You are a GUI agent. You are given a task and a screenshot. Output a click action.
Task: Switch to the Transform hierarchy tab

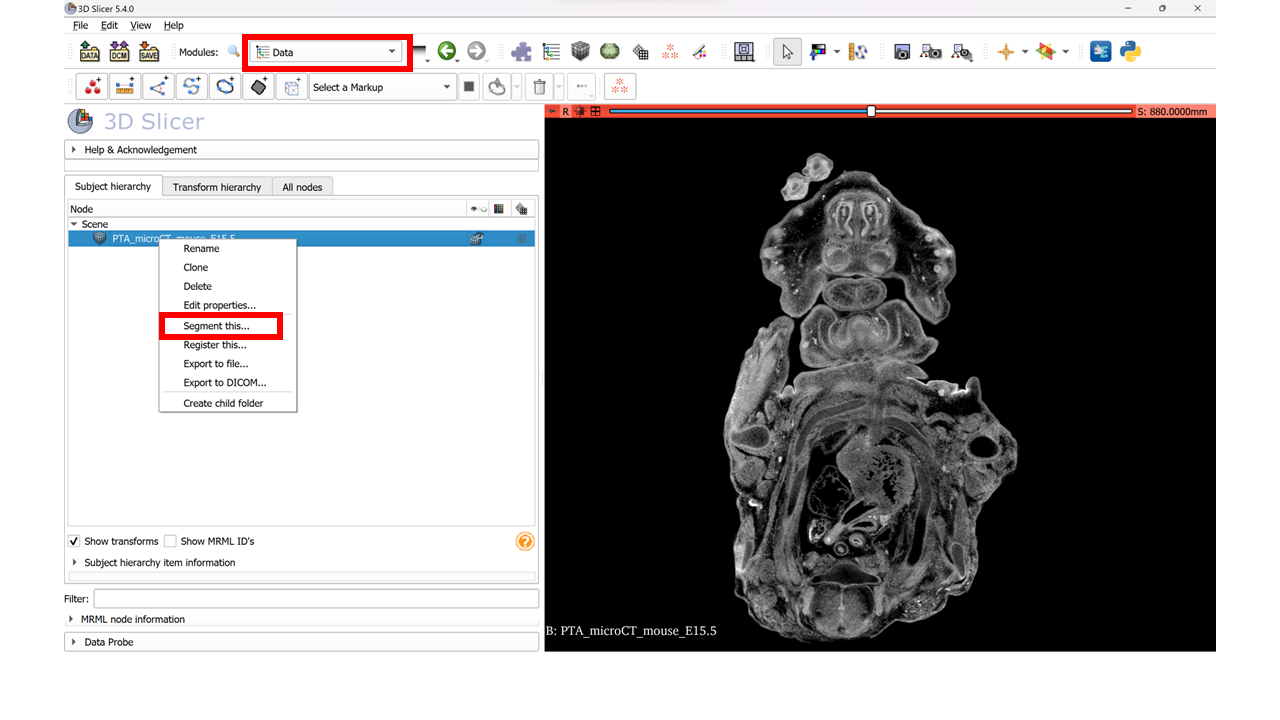[217, 187]
